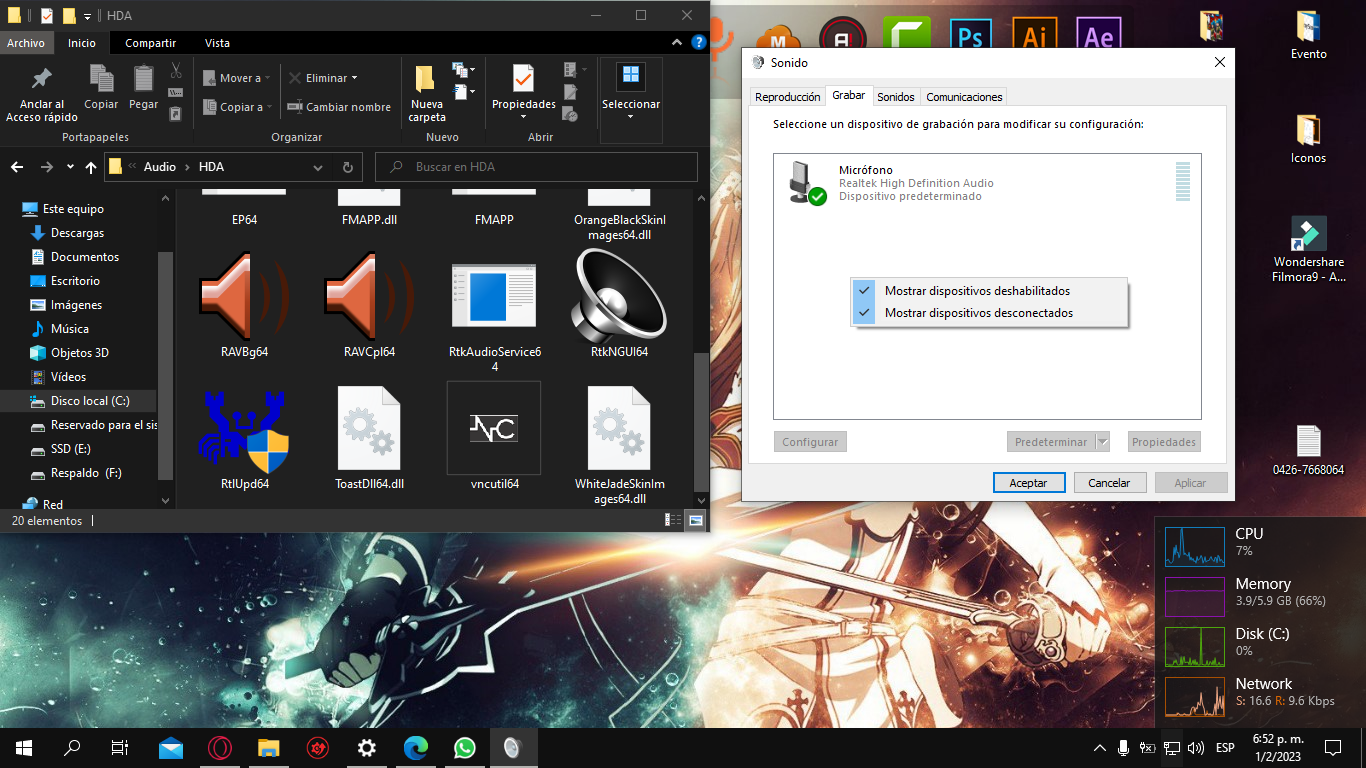Go up one folder level in Explorer
Screen dimensions: 1366x768
click(91, 167)
